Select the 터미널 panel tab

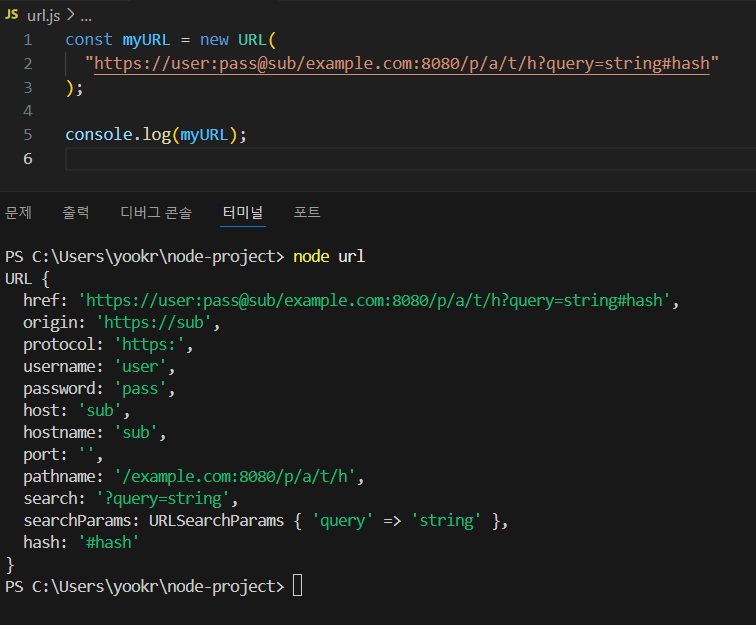pyautogui.click(x=243, y=212)
